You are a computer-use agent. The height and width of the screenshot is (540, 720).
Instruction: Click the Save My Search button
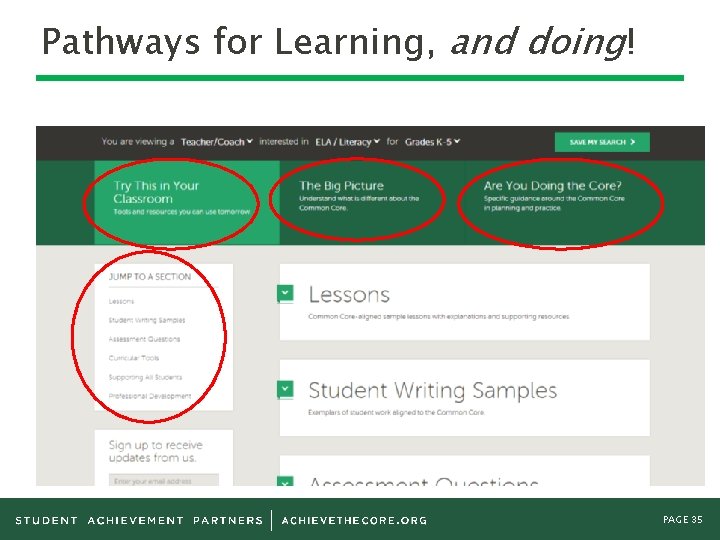(x=602, y=142)
